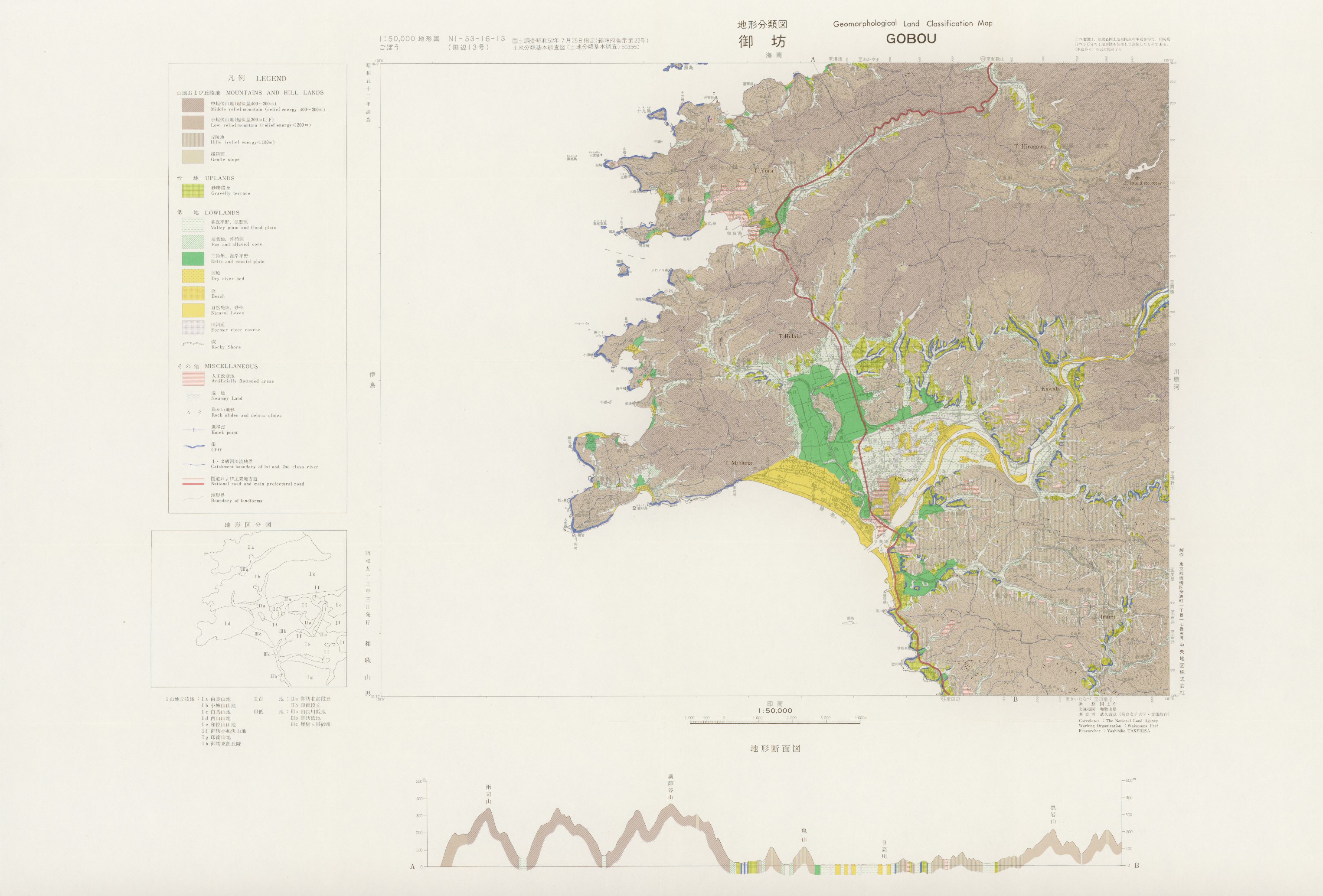Viewport: 1323px width, 896px height.
Task: Click the T. Hirogawa town label
Action: (1030, 147)
